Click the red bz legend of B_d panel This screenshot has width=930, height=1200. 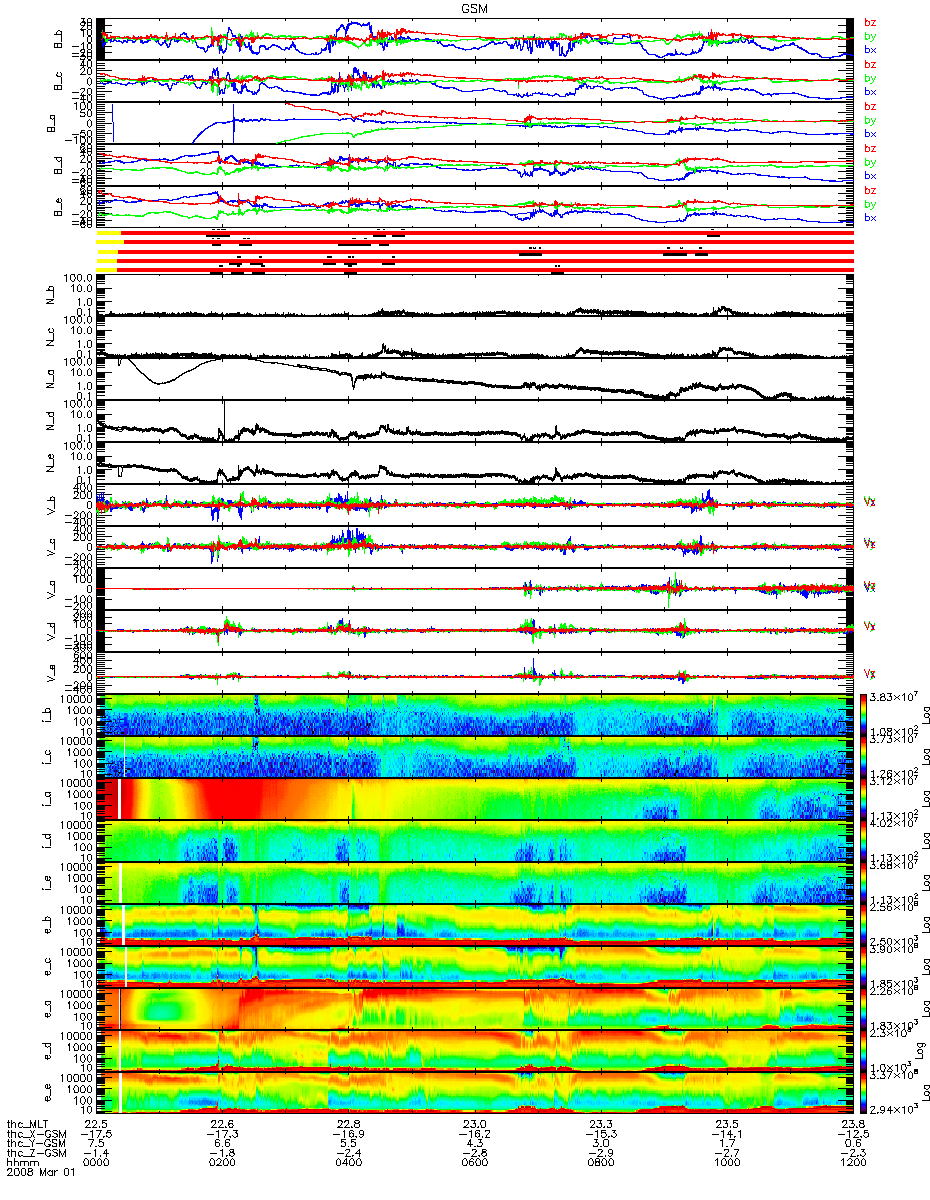[869, 148]
